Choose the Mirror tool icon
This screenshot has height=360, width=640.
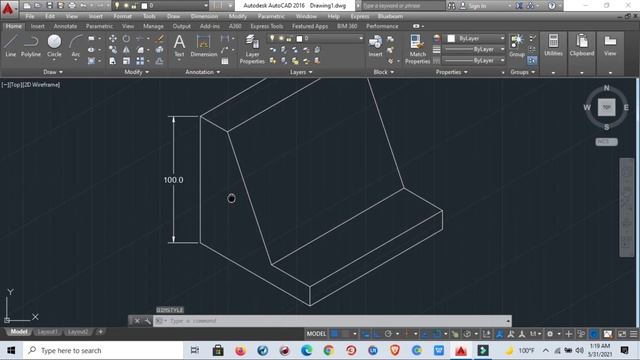pos(126,50)
